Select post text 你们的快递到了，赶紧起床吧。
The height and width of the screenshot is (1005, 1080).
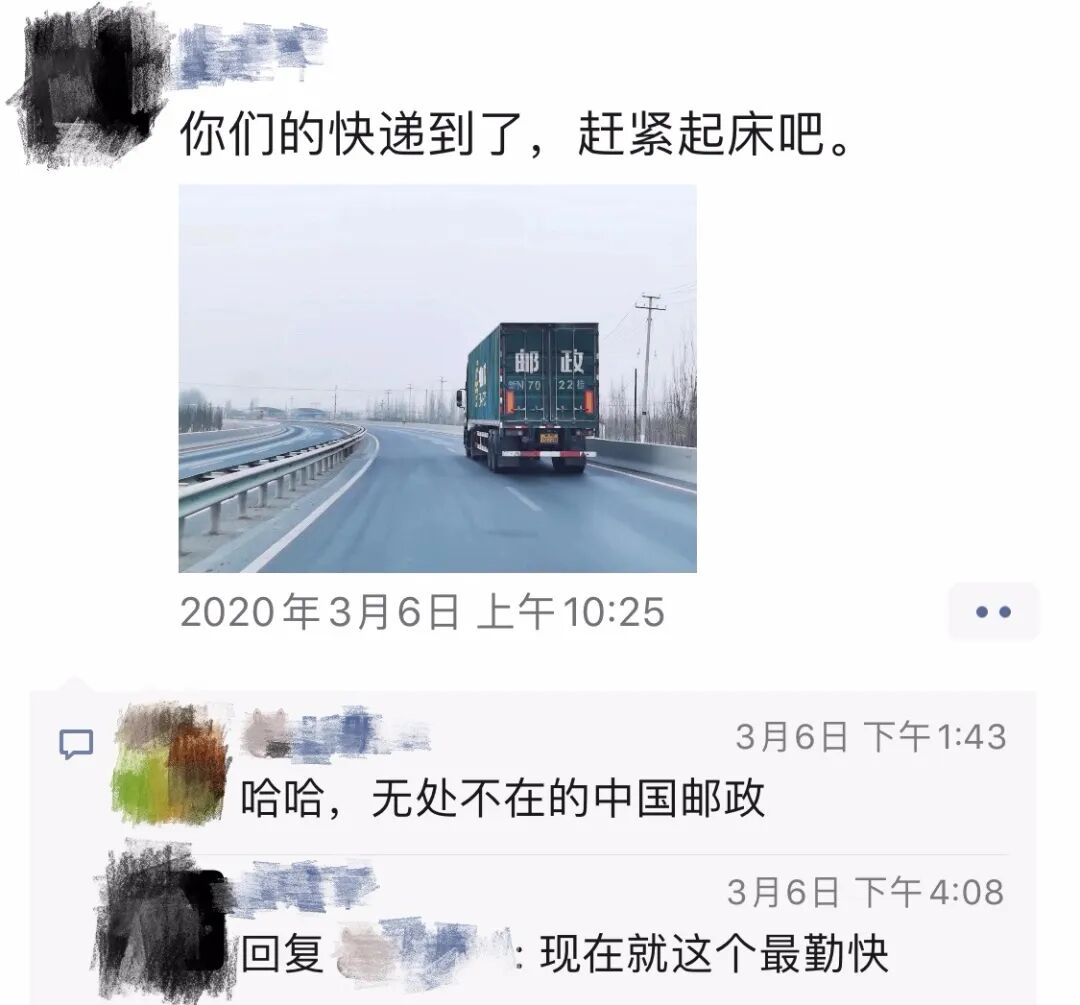click(515, 133)
